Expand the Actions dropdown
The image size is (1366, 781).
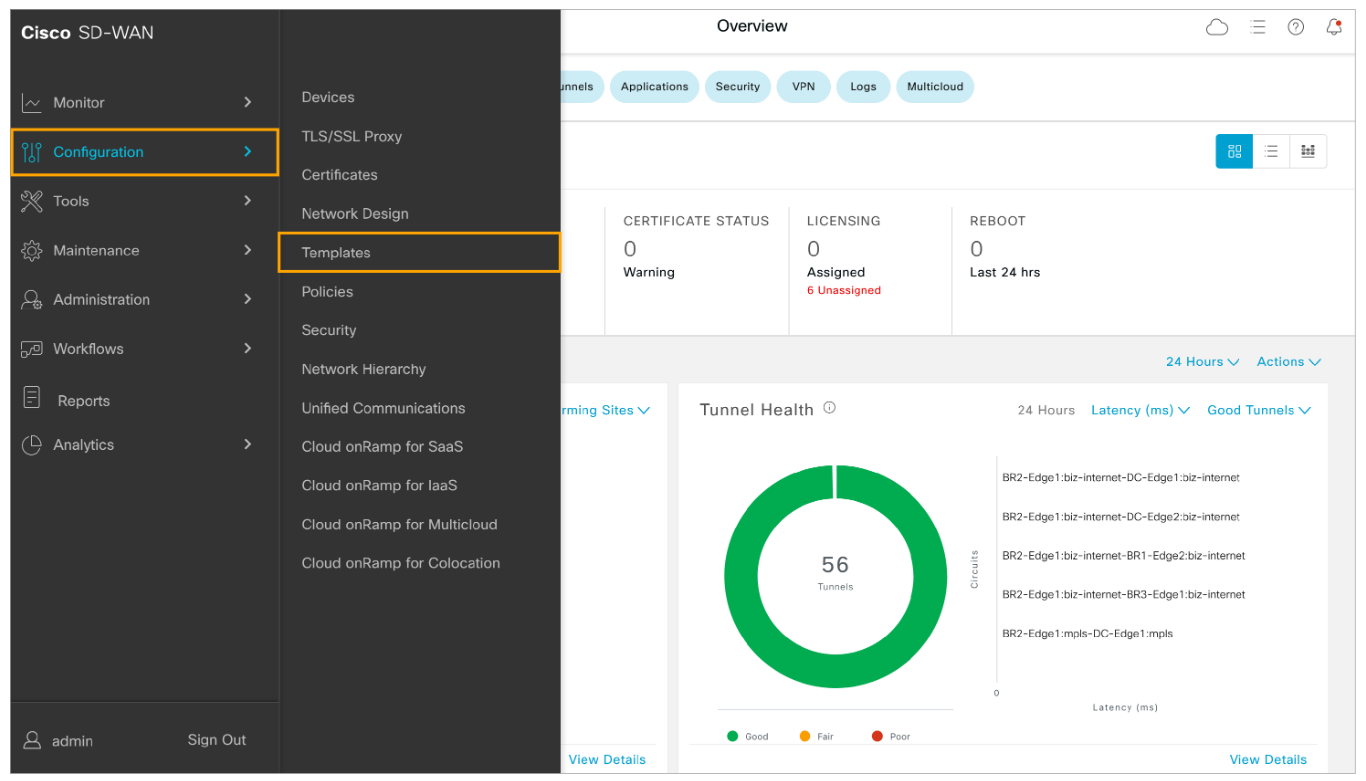pyautogui.click(x=1288, y=362)
